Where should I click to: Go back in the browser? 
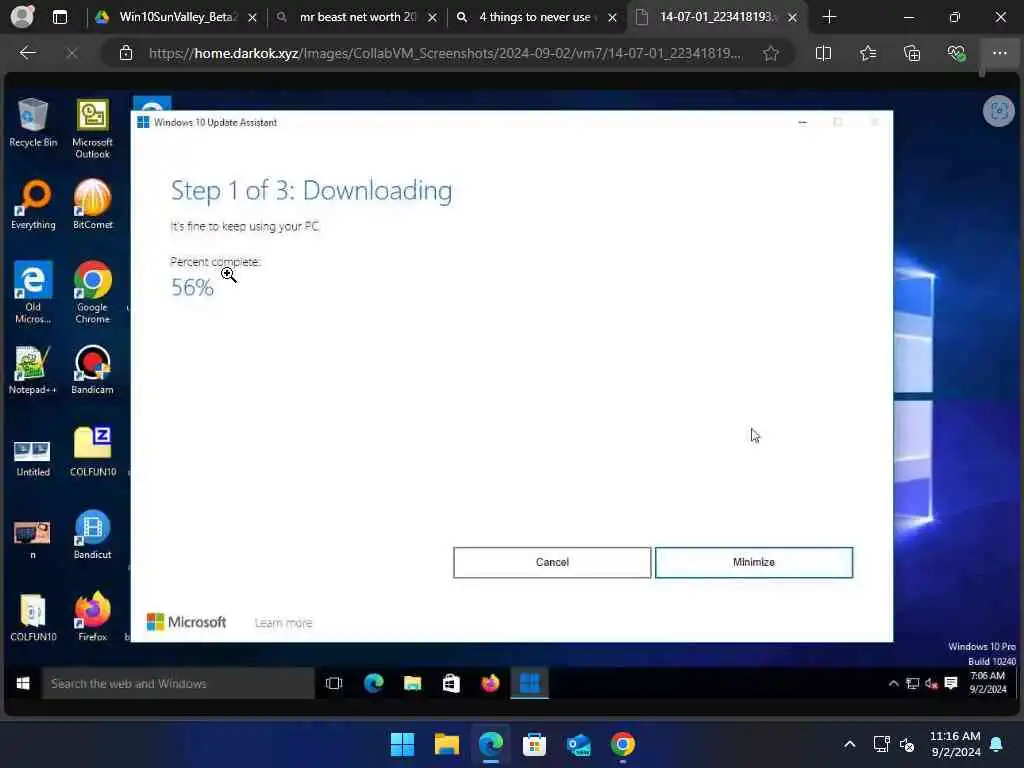(x=27, y=53)
